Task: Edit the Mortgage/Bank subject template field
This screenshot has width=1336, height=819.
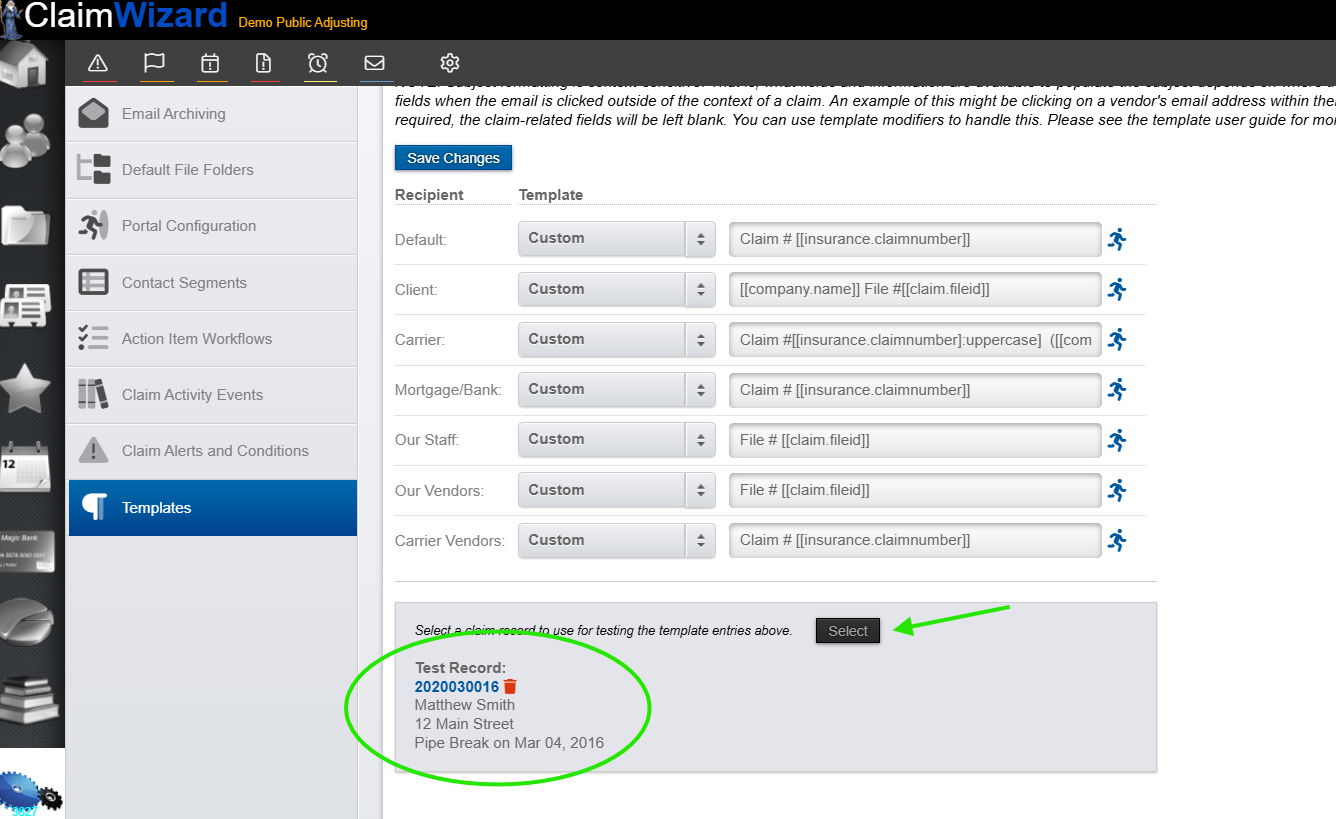Action: click(915, 389)
